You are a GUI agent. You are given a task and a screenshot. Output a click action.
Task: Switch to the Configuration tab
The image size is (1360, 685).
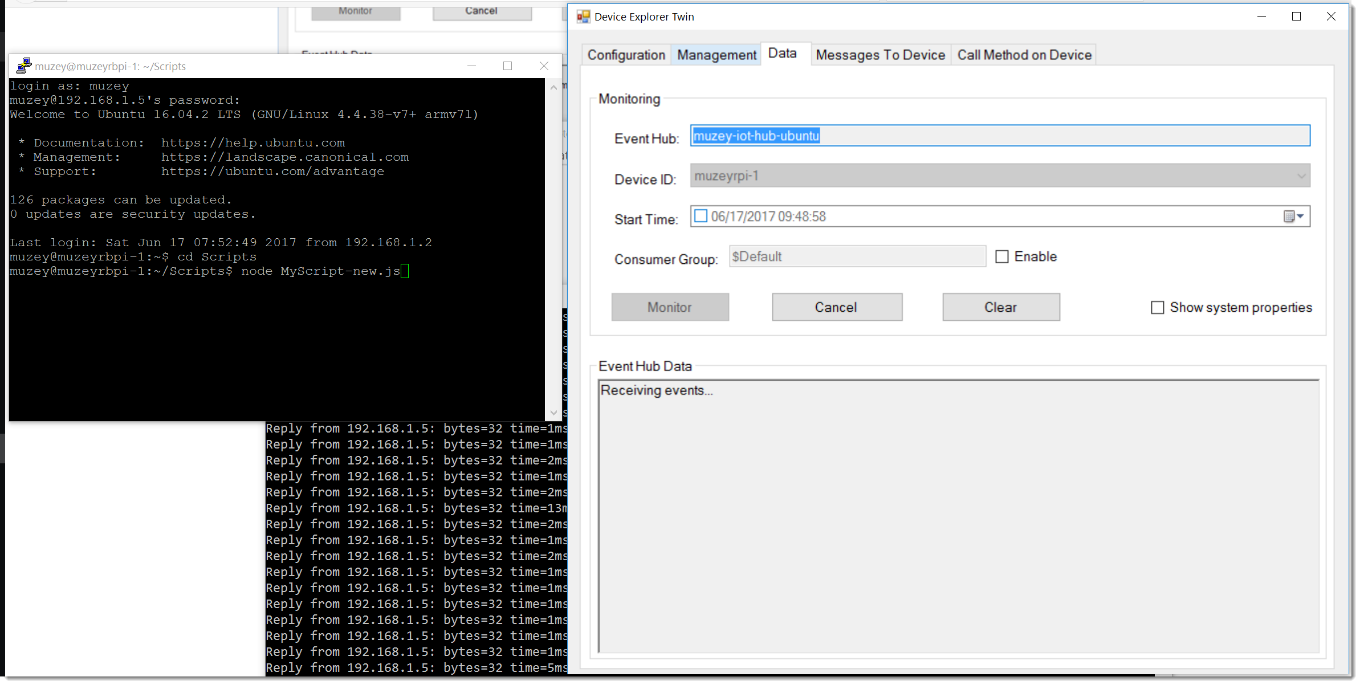[626, 55]
